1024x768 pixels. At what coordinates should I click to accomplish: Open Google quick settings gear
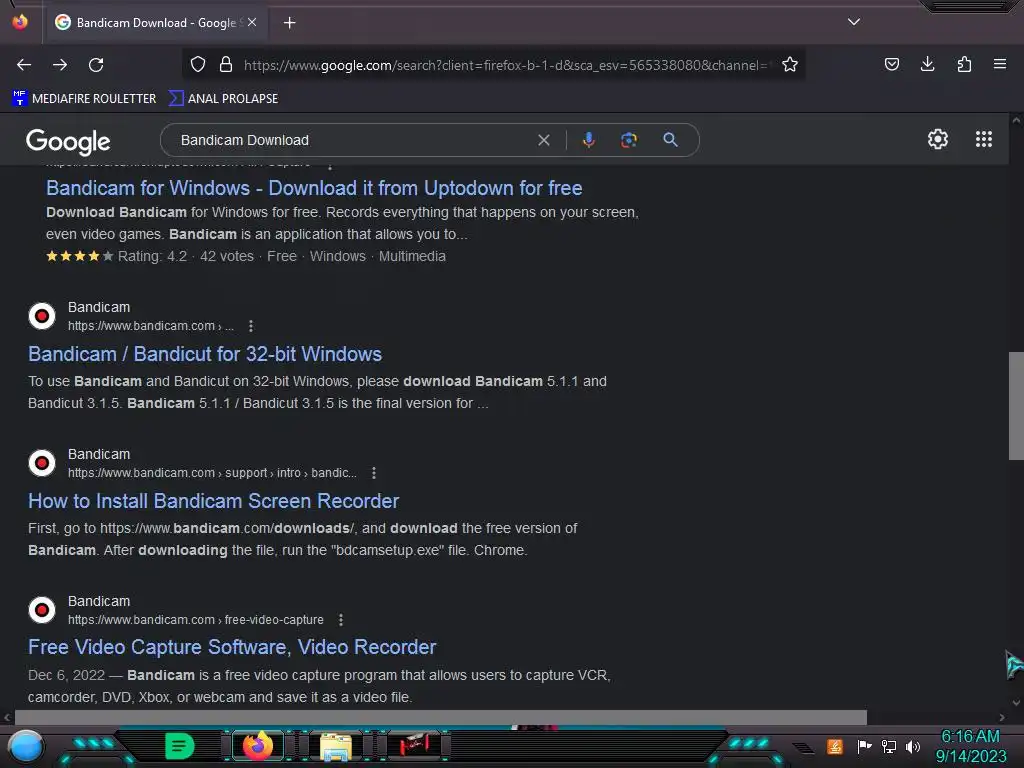938,139
